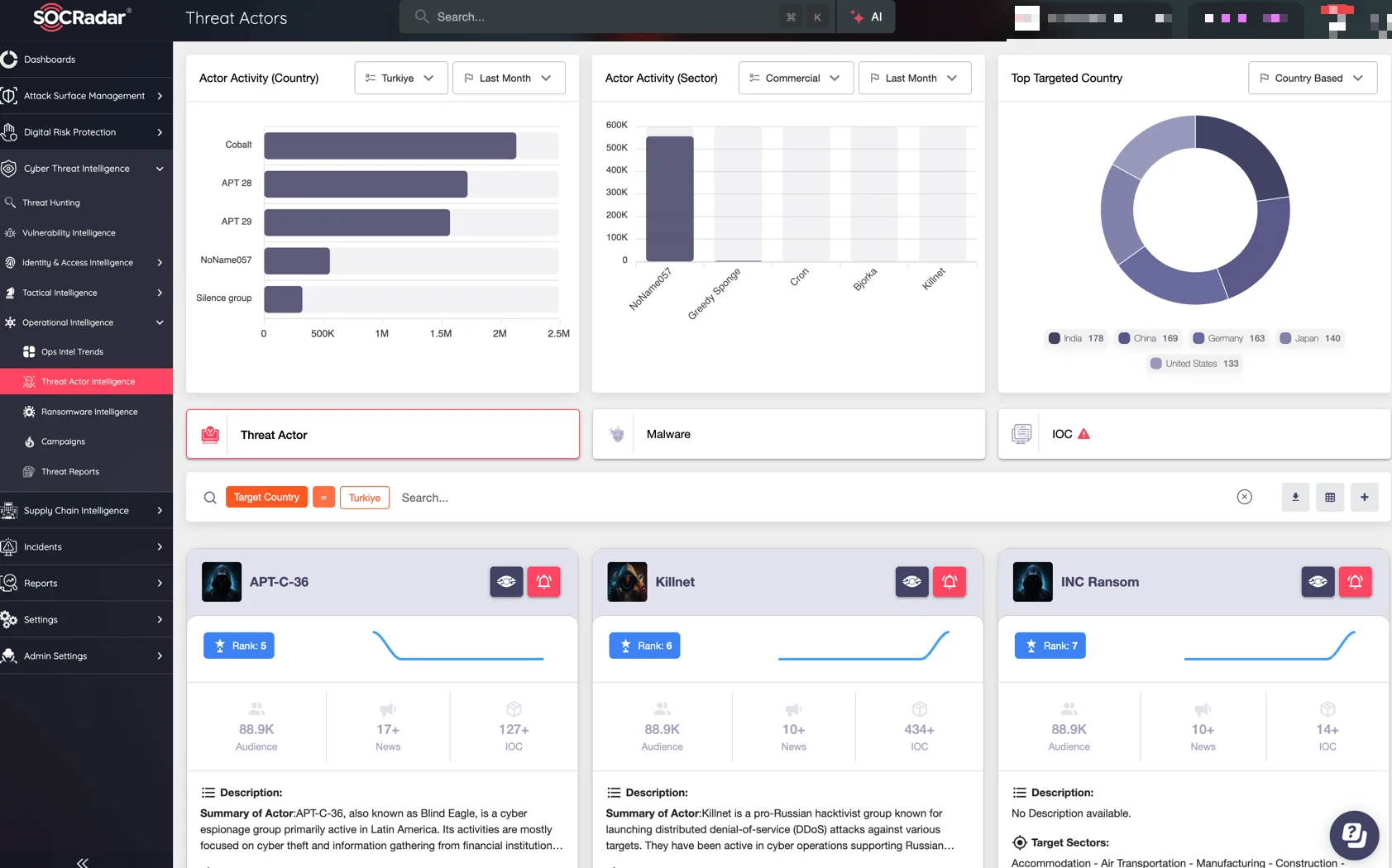Switch to table view icon
The width and height of the screenshot is (1392, 868).
coord(1330,498)
